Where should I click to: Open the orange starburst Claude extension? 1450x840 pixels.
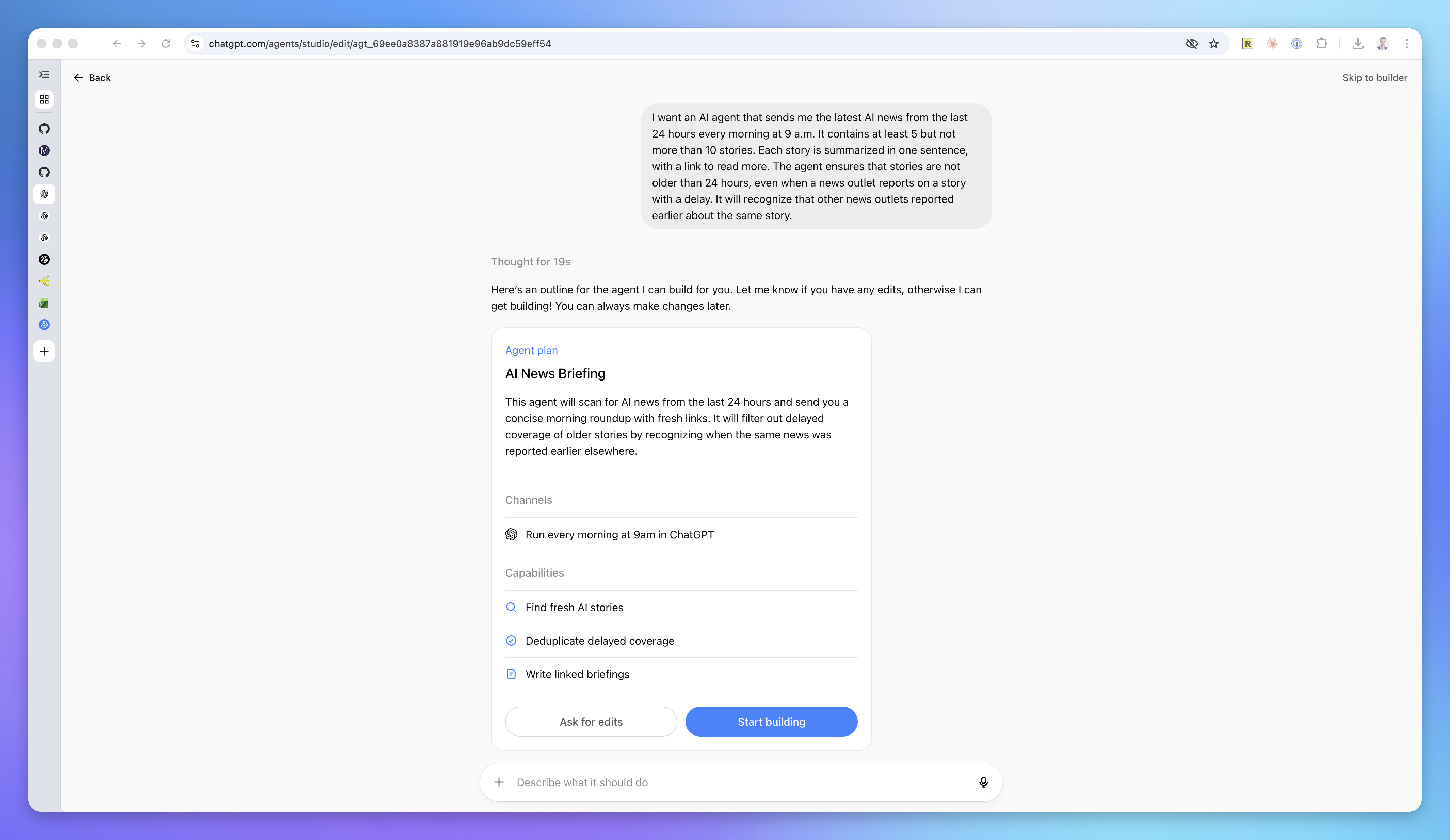click(x=1272, y=44)
